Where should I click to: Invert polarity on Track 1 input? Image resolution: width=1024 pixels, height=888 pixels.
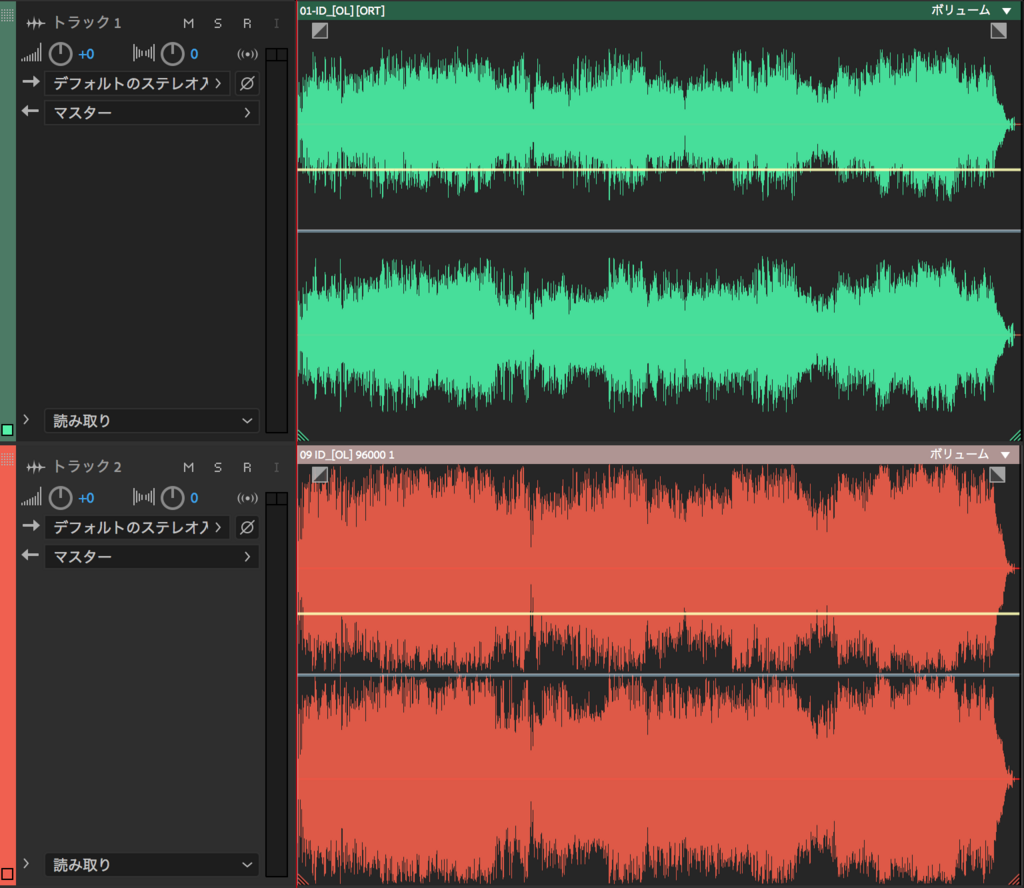247,84
